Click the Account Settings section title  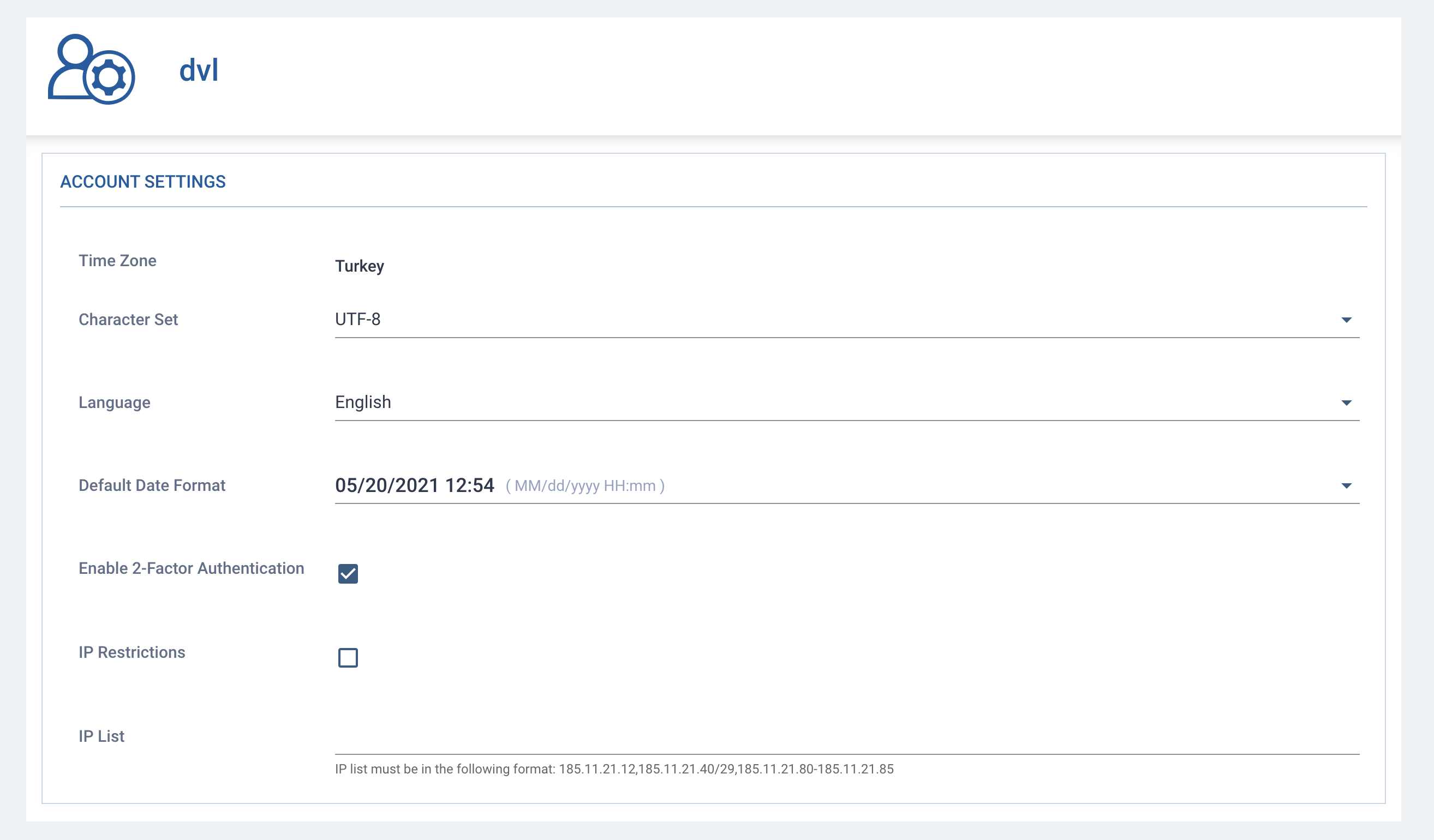[x=143, y=182]
